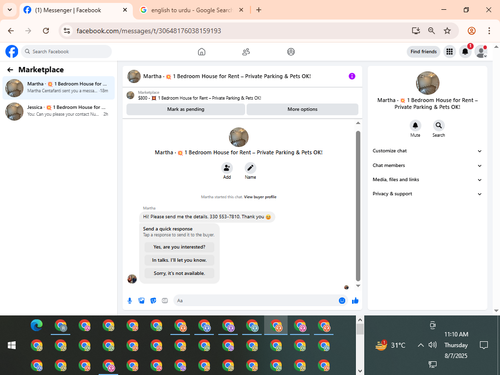Open Chrome zoom magnifier icon
This screenshot has width=500, height=375.
coord(431,31)
